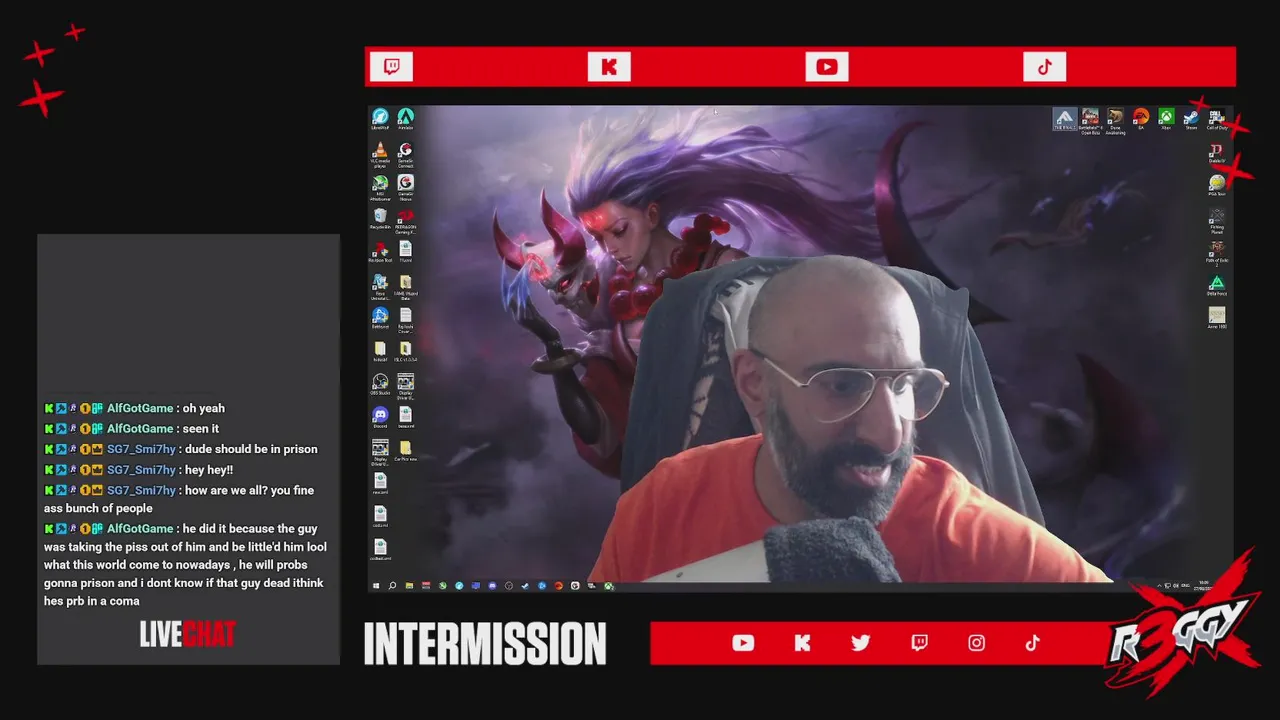Click the INTERMISSION heading

[x=485, y=644]
